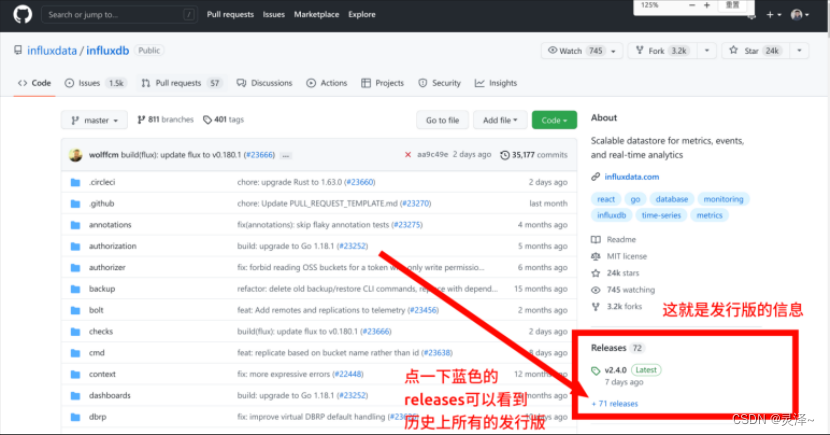Open the authorization folder icon
830x435 pixels.
point(76,246)
